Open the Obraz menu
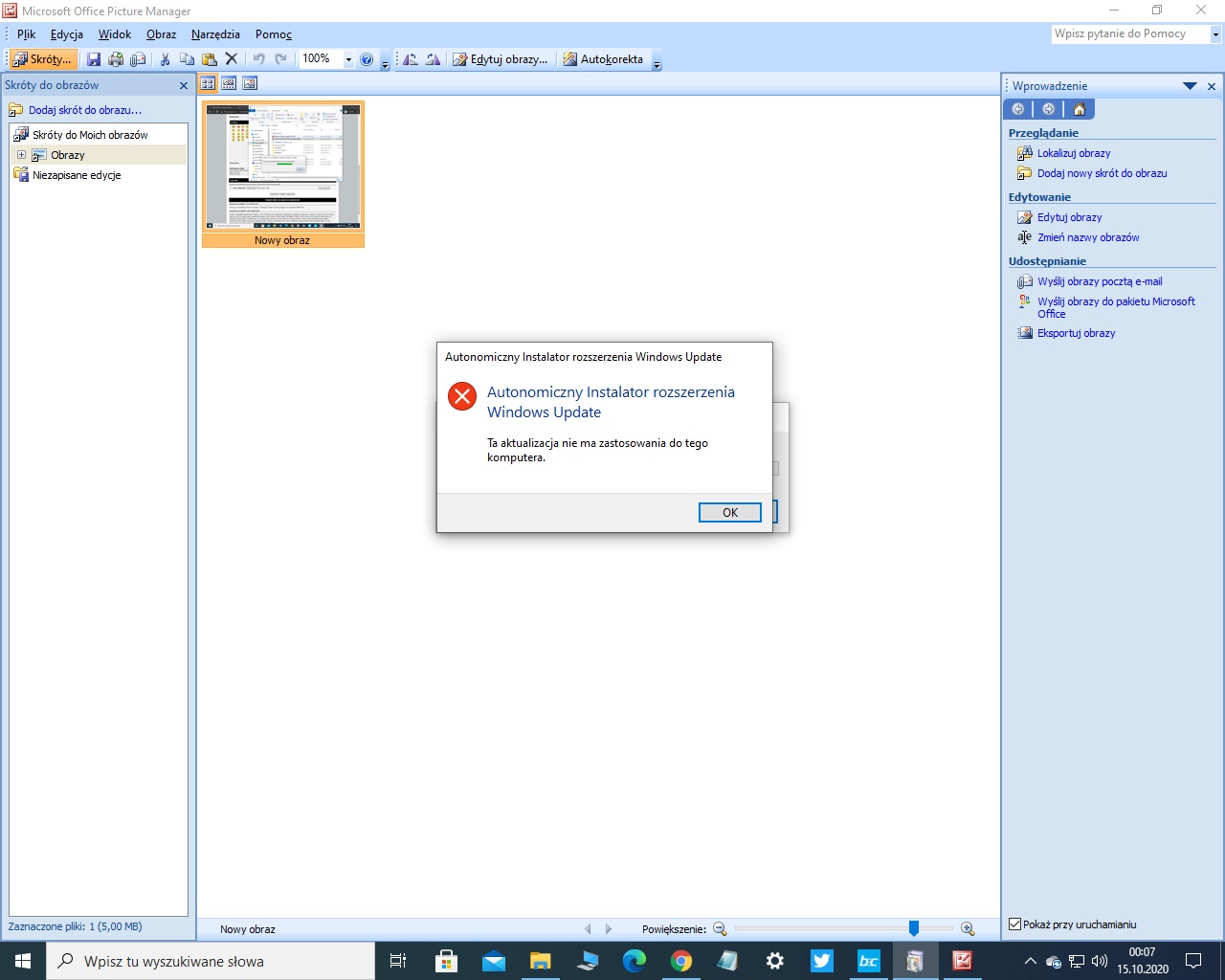The image size is (1225, 980). point(161,34)
